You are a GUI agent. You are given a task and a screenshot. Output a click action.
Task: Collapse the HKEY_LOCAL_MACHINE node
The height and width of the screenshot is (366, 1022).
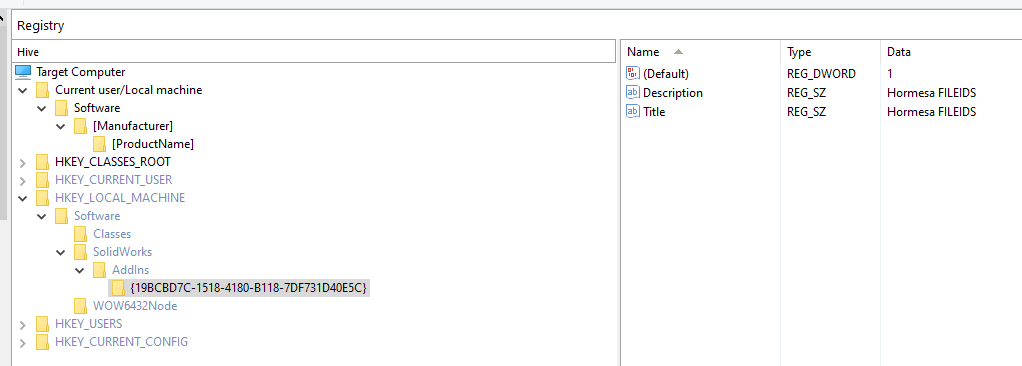(23, 198)
